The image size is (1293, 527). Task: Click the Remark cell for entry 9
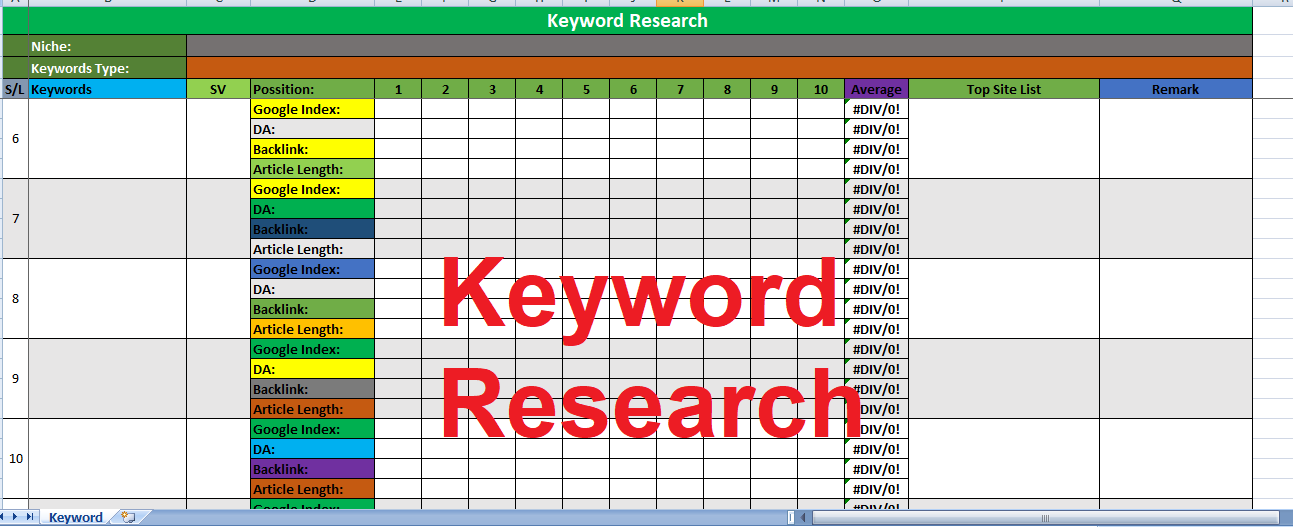tap(1175, 379)
